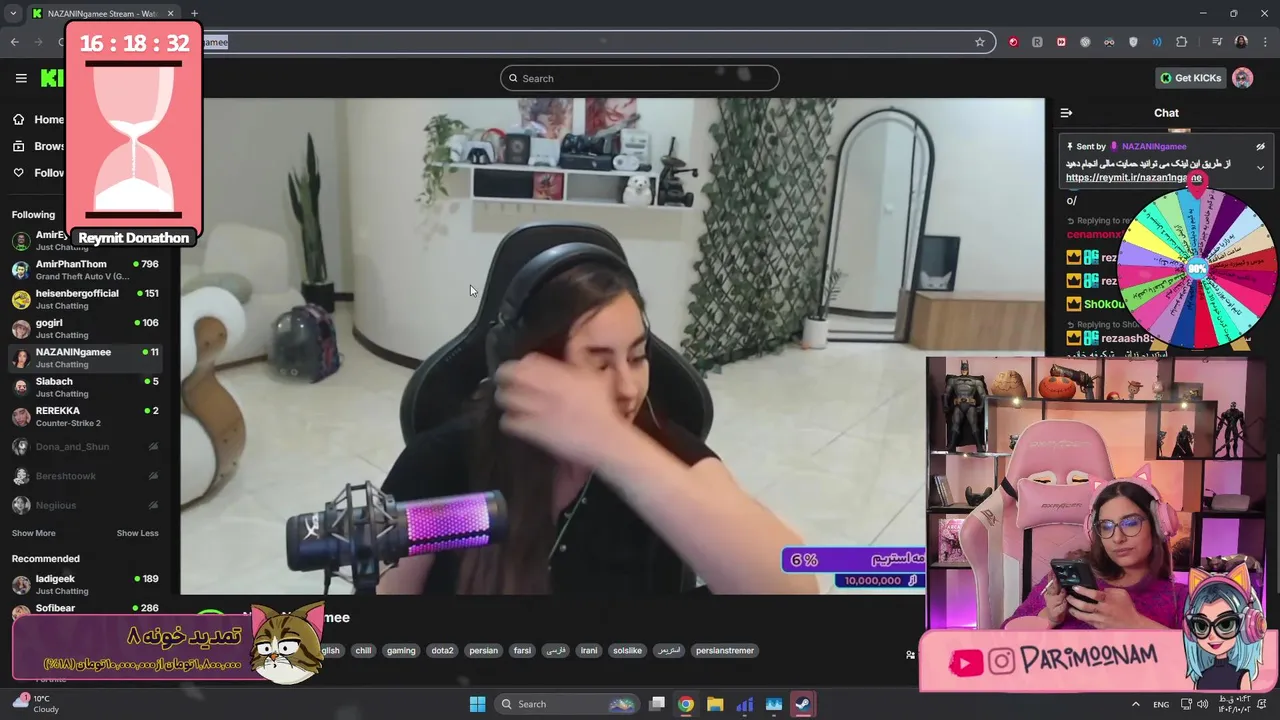Click the 'farsi' stream tag

point(522,650)
